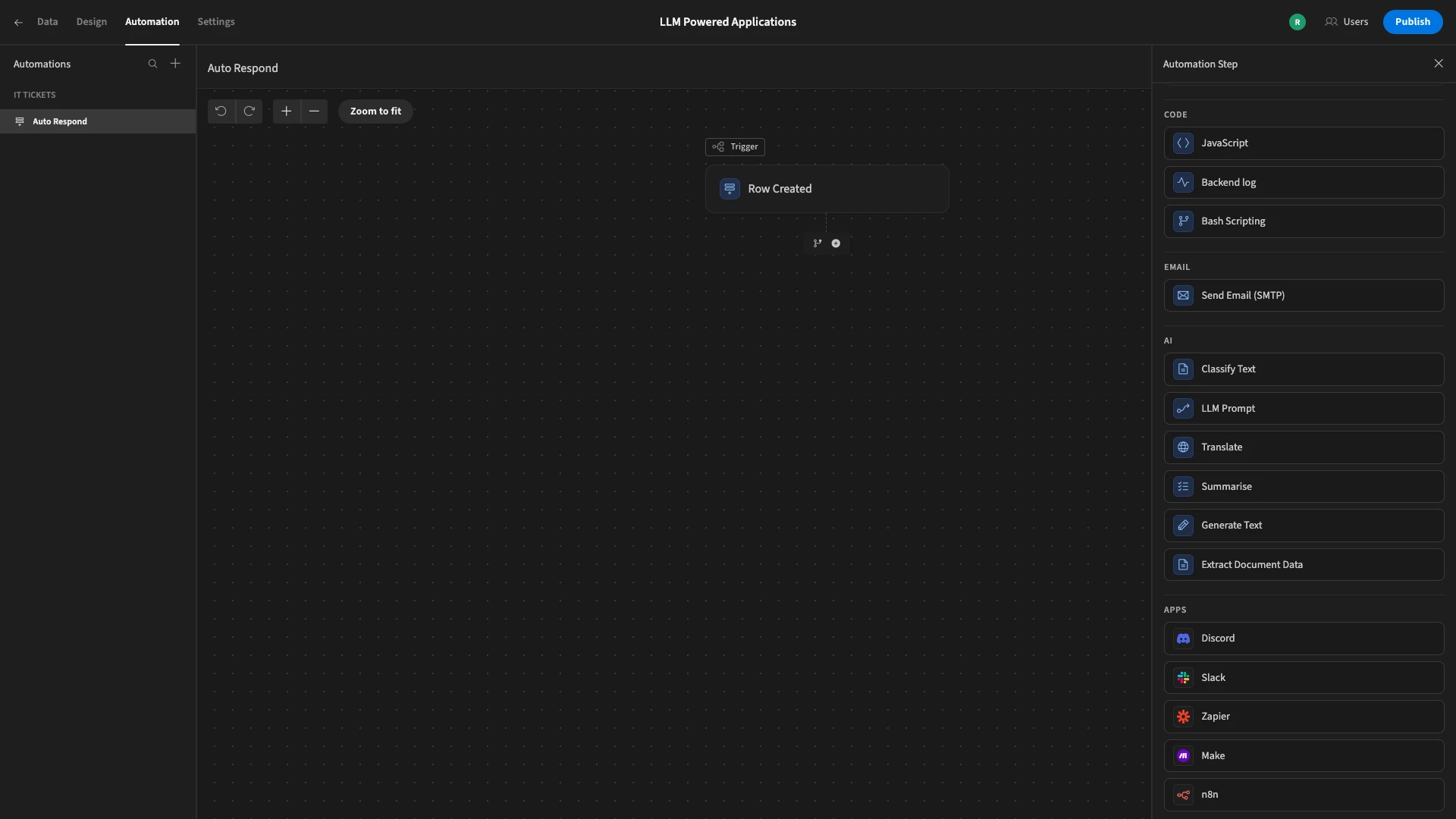This screenshot has width=1456, height=819.
Task: Add a new automation with plus icon
Action: pyautogui.click(x=175, y=64)
